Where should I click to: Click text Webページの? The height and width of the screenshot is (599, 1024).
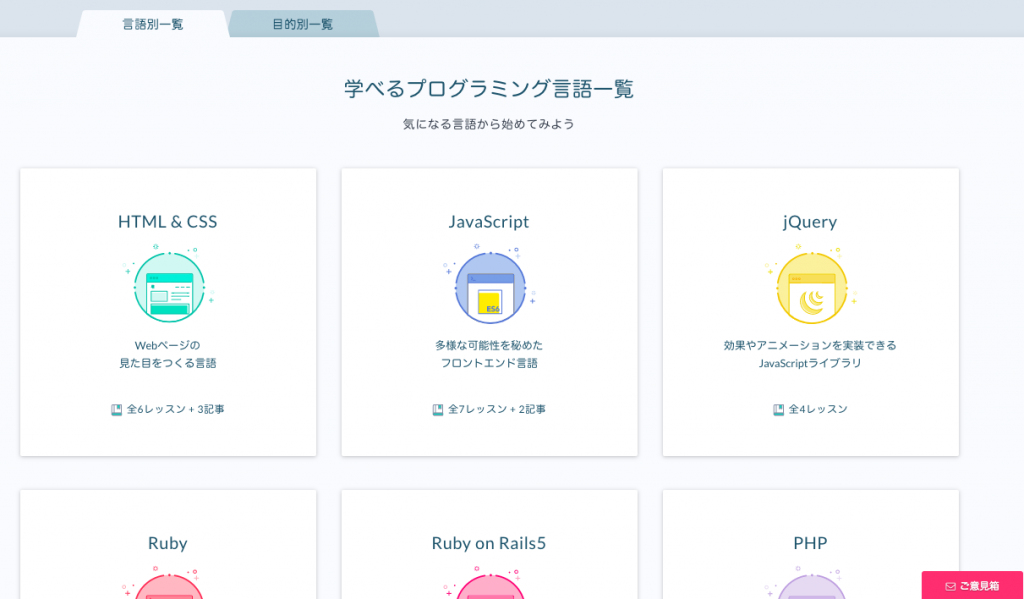click(168, 346)
